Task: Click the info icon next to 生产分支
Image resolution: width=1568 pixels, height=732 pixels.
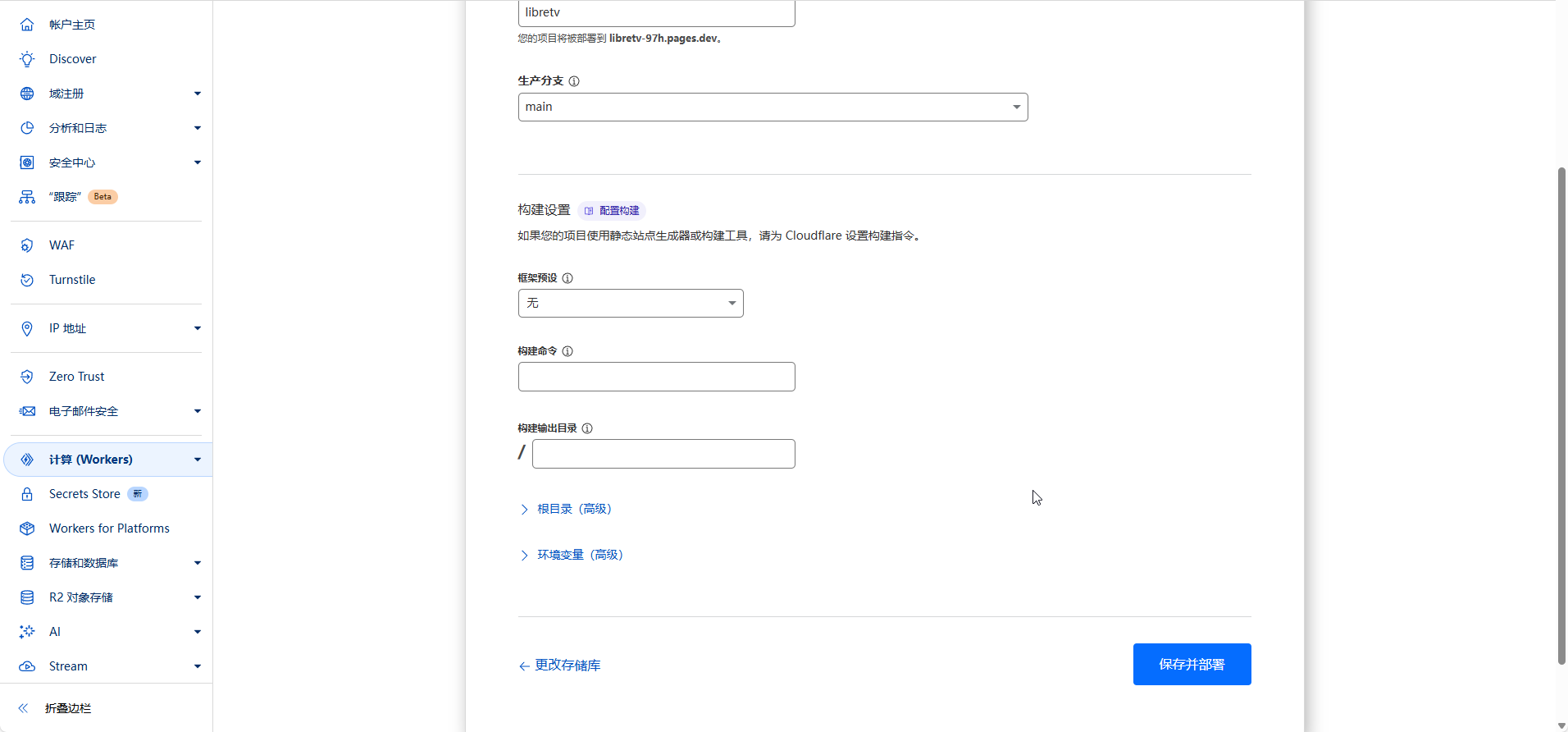Action: click(x=574, y=81)
